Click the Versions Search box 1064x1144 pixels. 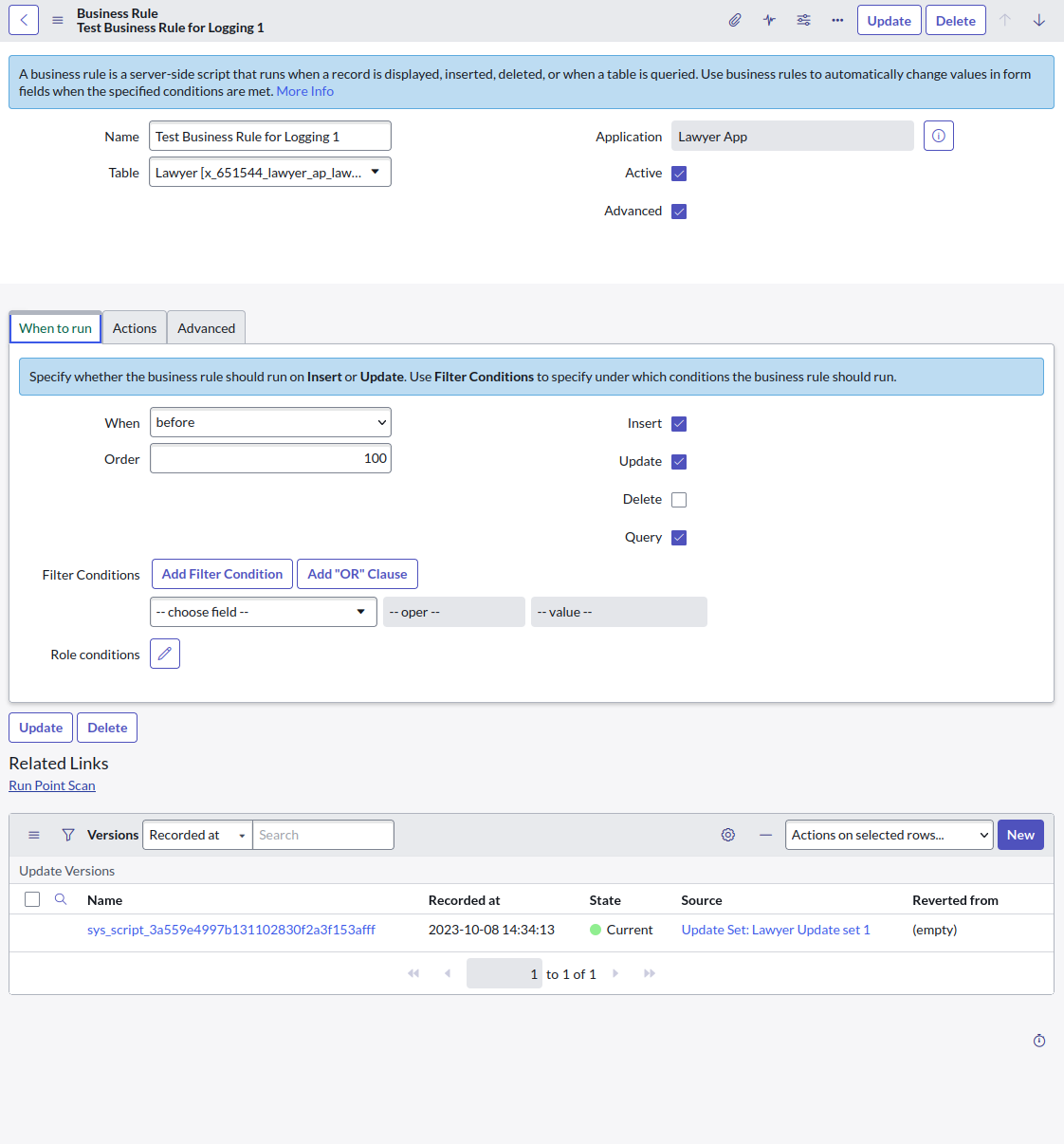[x=323, y=835]
